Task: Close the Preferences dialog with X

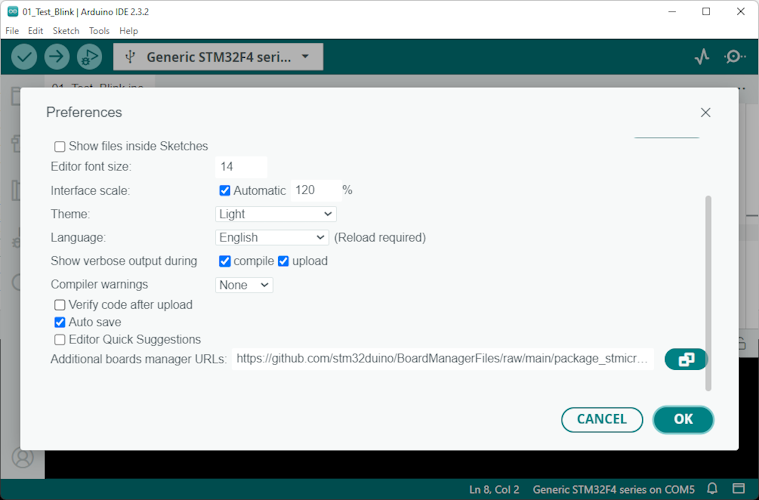Action: pos(705,112)
